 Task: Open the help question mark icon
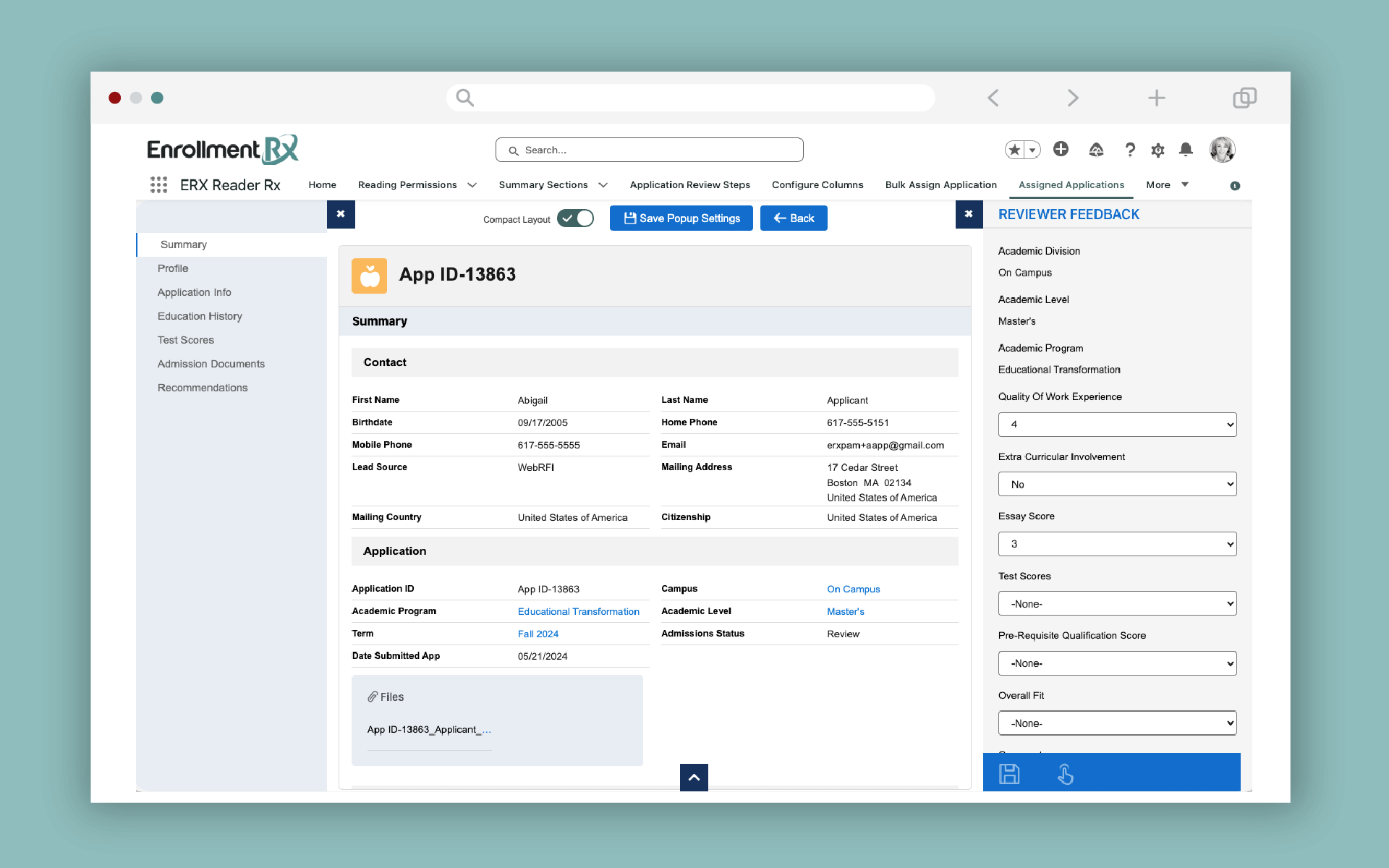tap(1129, 150)
